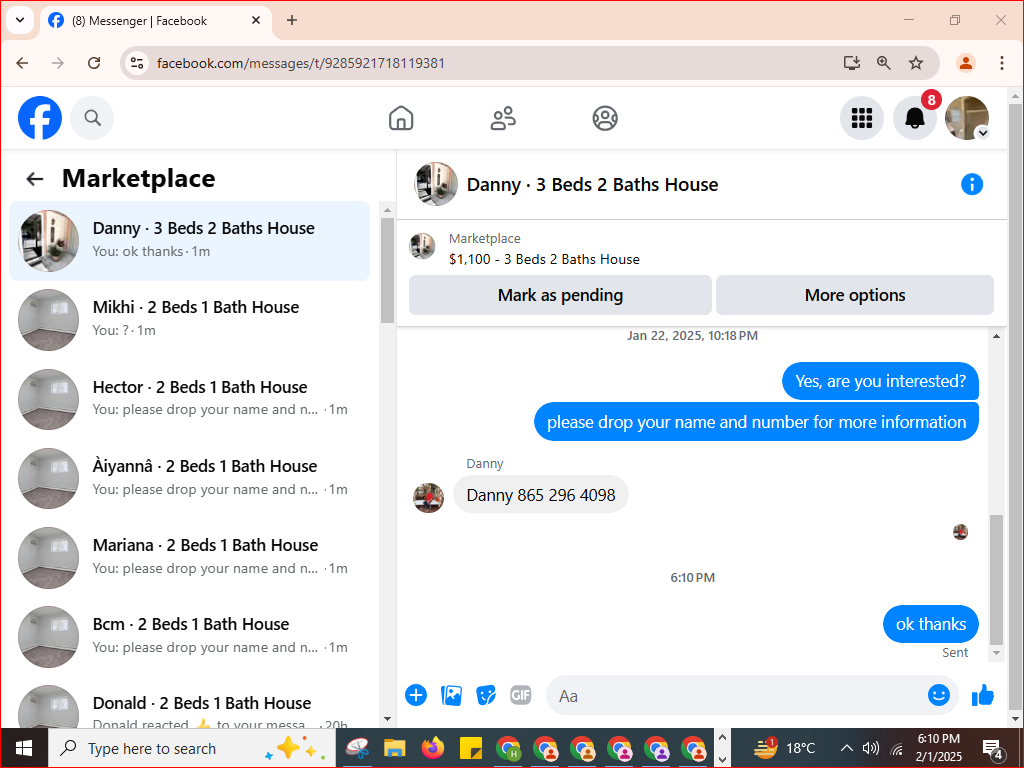This screenshot has width=1024, height=768.
Task: Bookmark this page with the star
Action: point(916,63)
